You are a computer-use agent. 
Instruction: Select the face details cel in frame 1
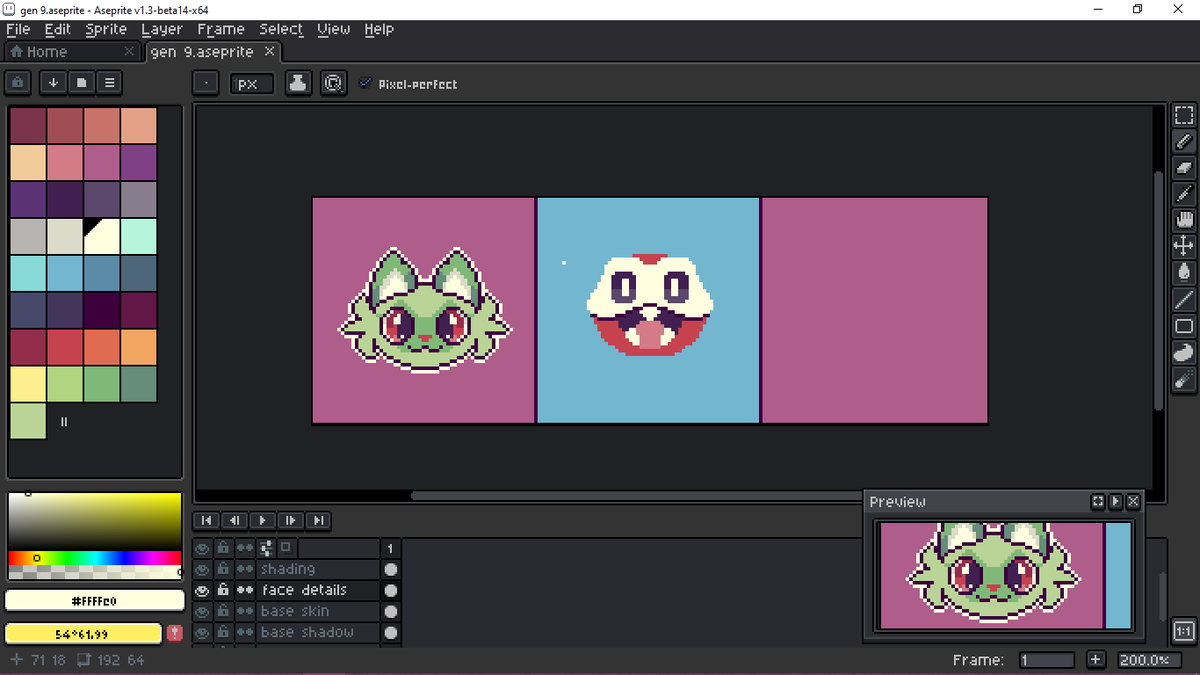coord(390,590)
